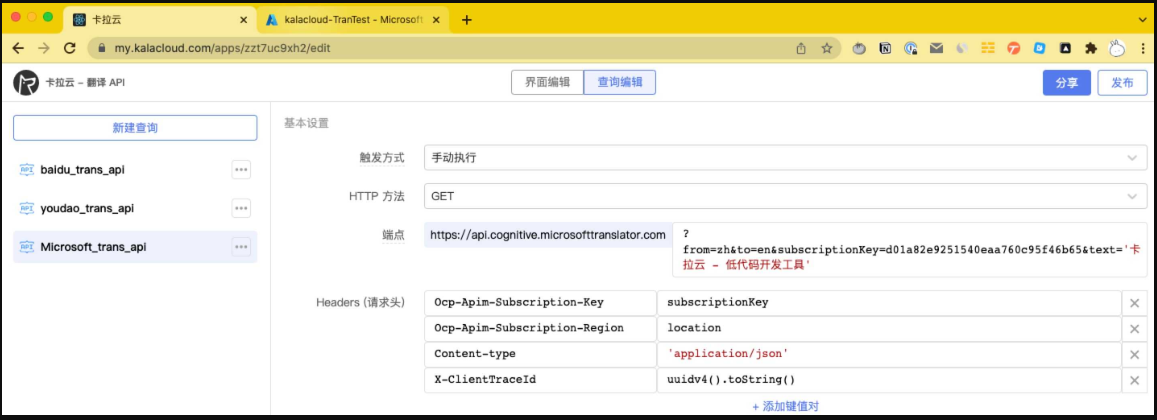Close the 卡拉云 browser tab
The image size is (1157, 420).
(x=244, y=20)
